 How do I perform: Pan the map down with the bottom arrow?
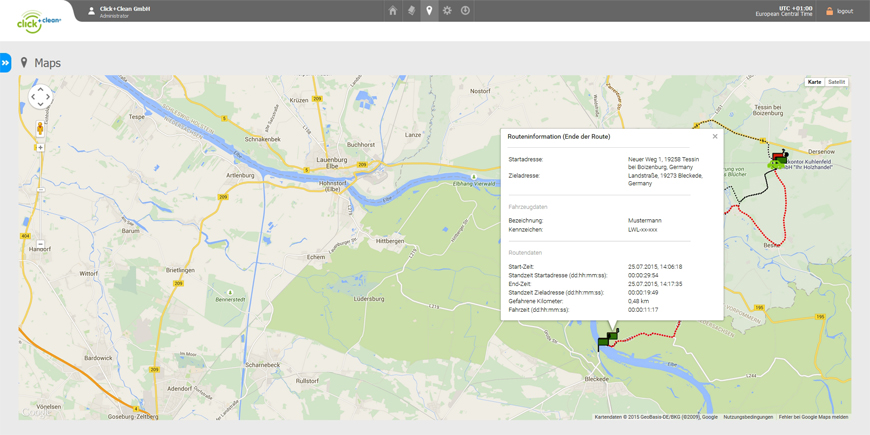[x=40, y=104]
